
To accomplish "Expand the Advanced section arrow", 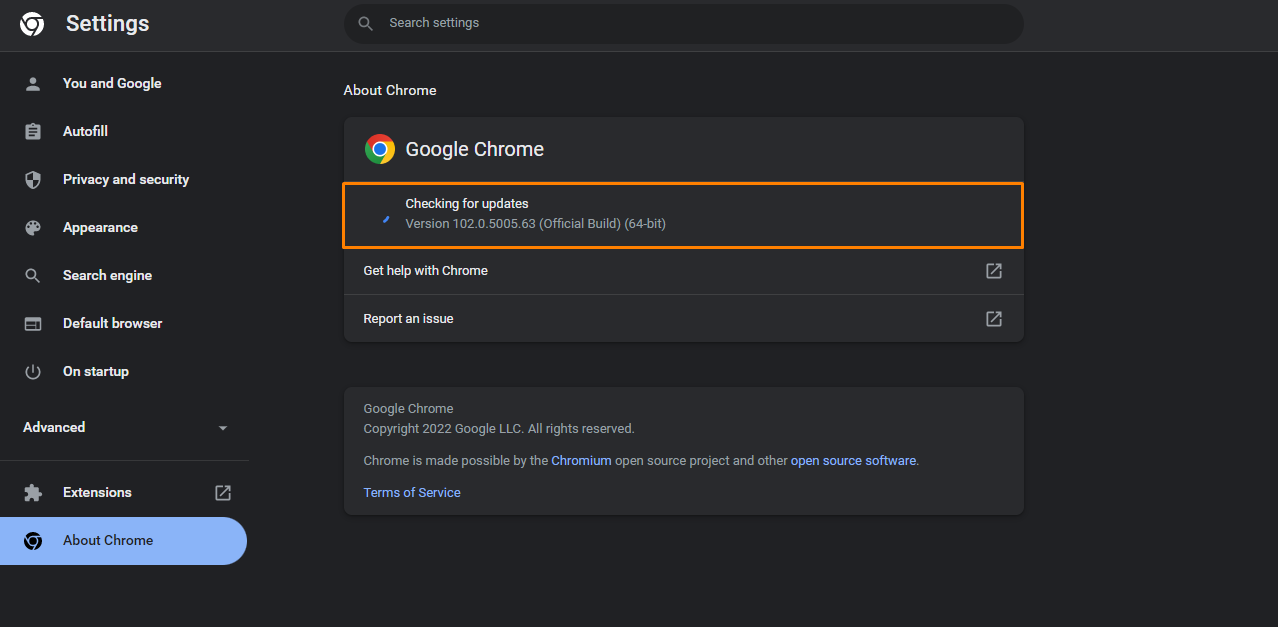I will (x=223, y=428).
